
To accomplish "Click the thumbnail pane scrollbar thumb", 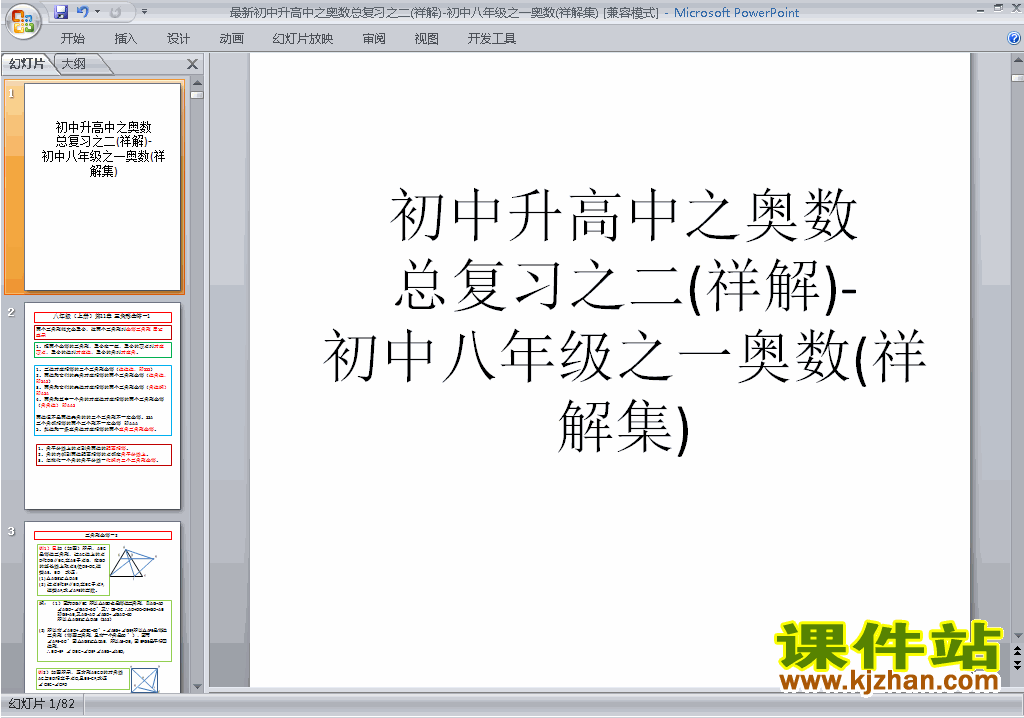I will (x=197, y=95).
